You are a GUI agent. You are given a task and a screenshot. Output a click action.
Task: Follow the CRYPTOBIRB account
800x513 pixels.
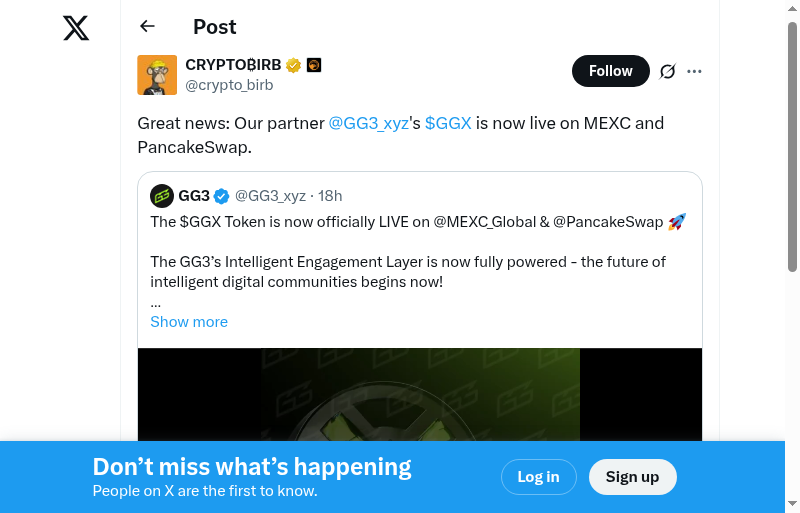tap(610, 71)
